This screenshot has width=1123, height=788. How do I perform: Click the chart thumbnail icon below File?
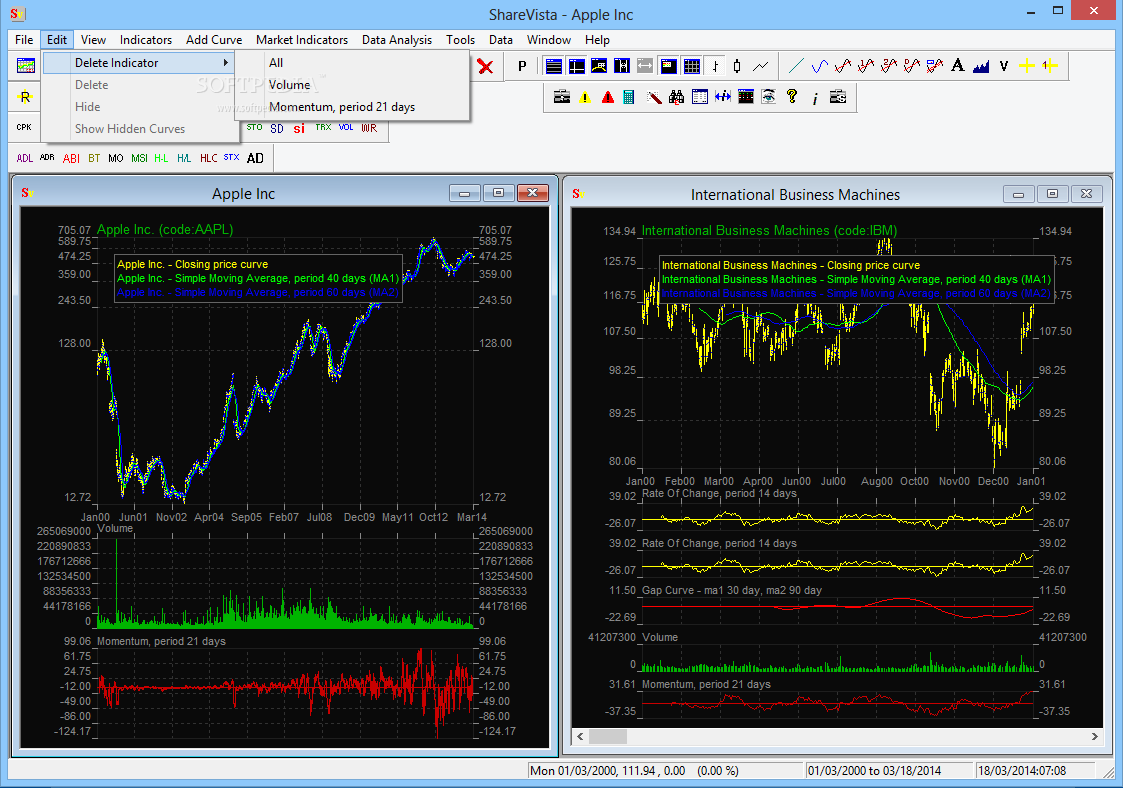click(x=26, y=66)
